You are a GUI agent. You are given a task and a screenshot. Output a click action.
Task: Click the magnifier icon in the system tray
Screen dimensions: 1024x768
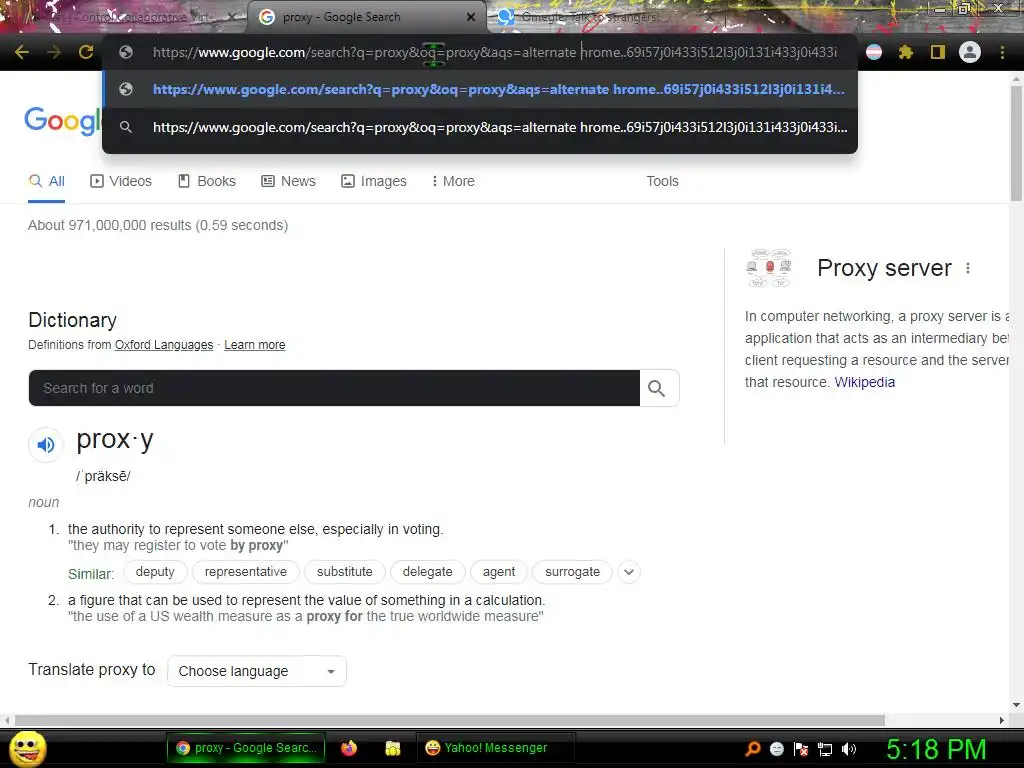(x=753, y=748)
